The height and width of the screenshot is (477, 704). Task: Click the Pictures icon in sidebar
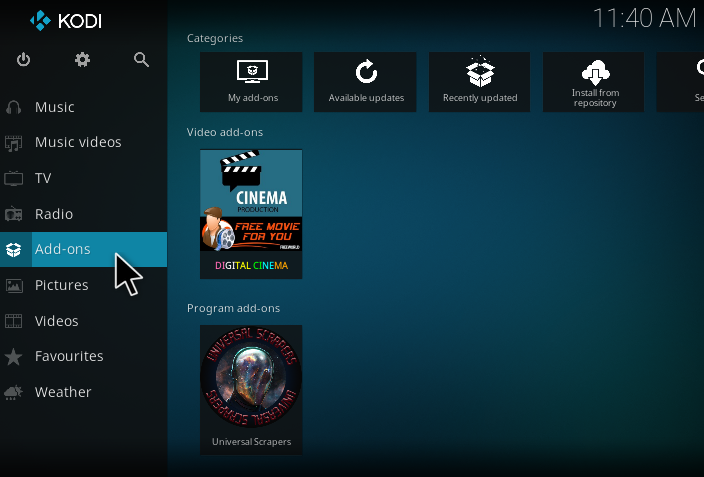click(13, 285)
